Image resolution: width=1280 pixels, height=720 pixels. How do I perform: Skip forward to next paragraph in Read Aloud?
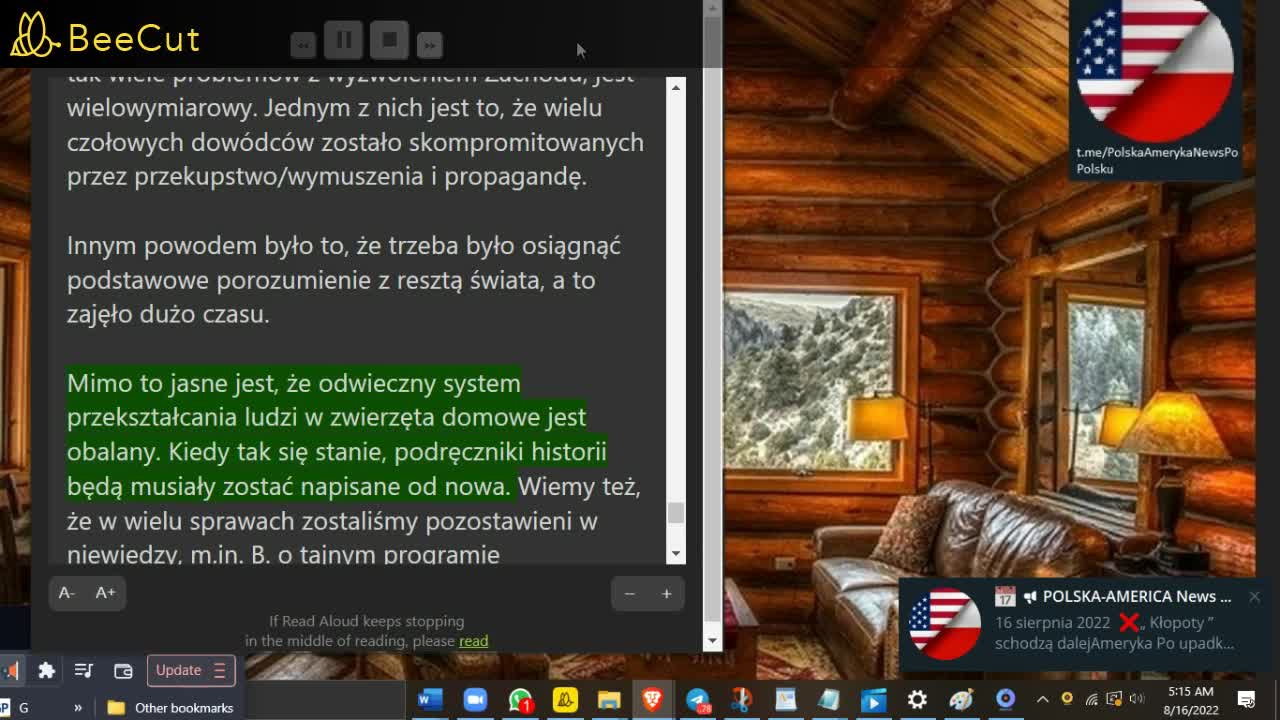pyautogui.click(x=429, y=44)
